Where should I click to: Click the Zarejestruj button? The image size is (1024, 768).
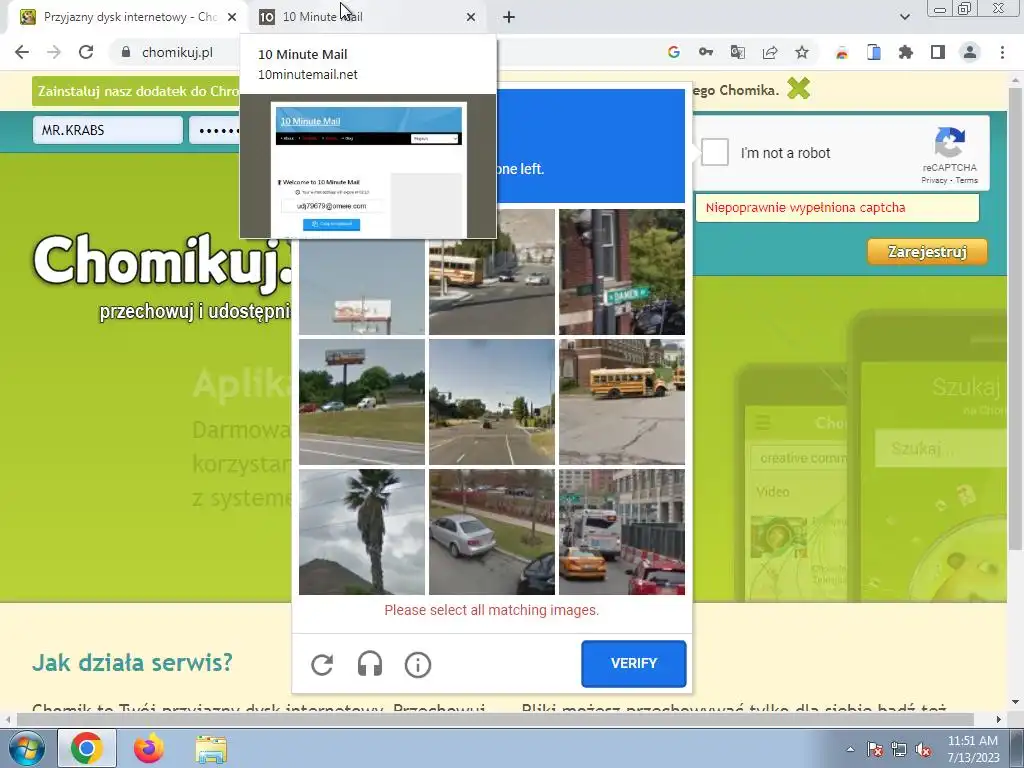pos(927,251)
